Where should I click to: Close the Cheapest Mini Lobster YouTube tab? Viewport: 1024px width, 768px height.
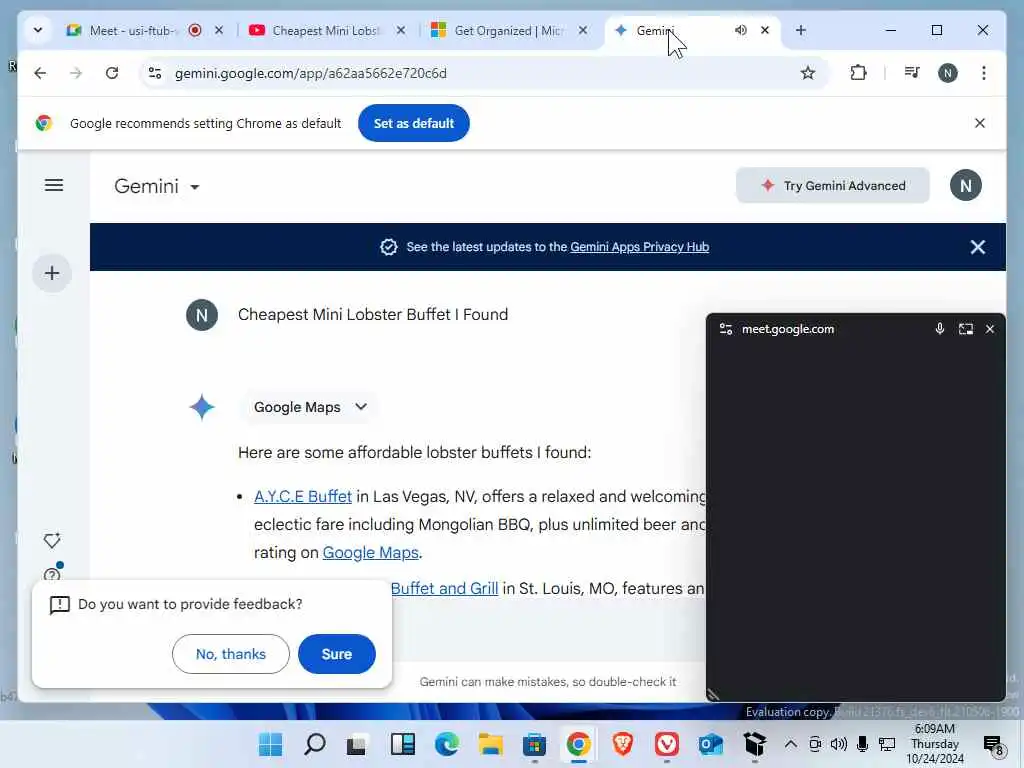(x=401, y=30)
